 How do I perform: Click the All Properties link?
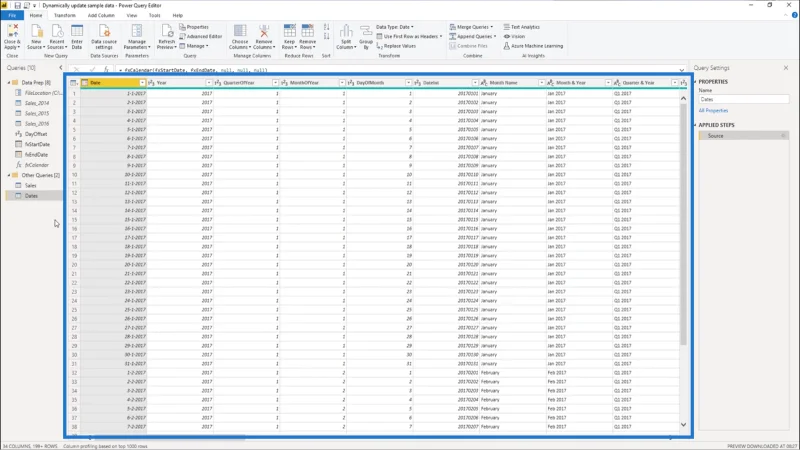[x=713, y=110]
